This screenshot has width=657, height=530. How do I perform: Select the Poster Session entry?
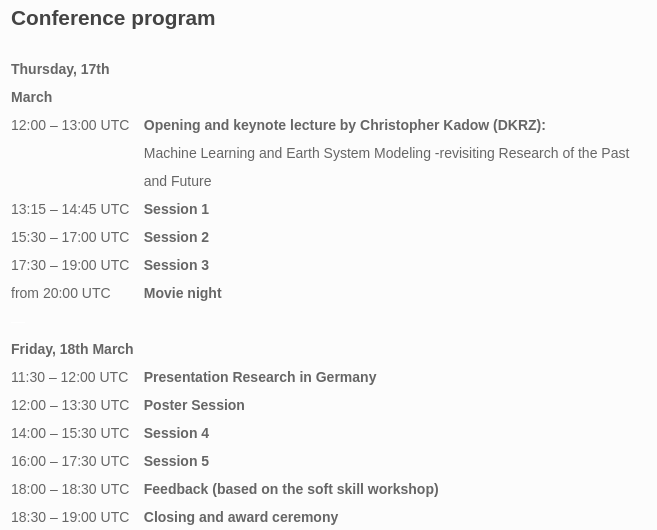[x=193, y=405]
